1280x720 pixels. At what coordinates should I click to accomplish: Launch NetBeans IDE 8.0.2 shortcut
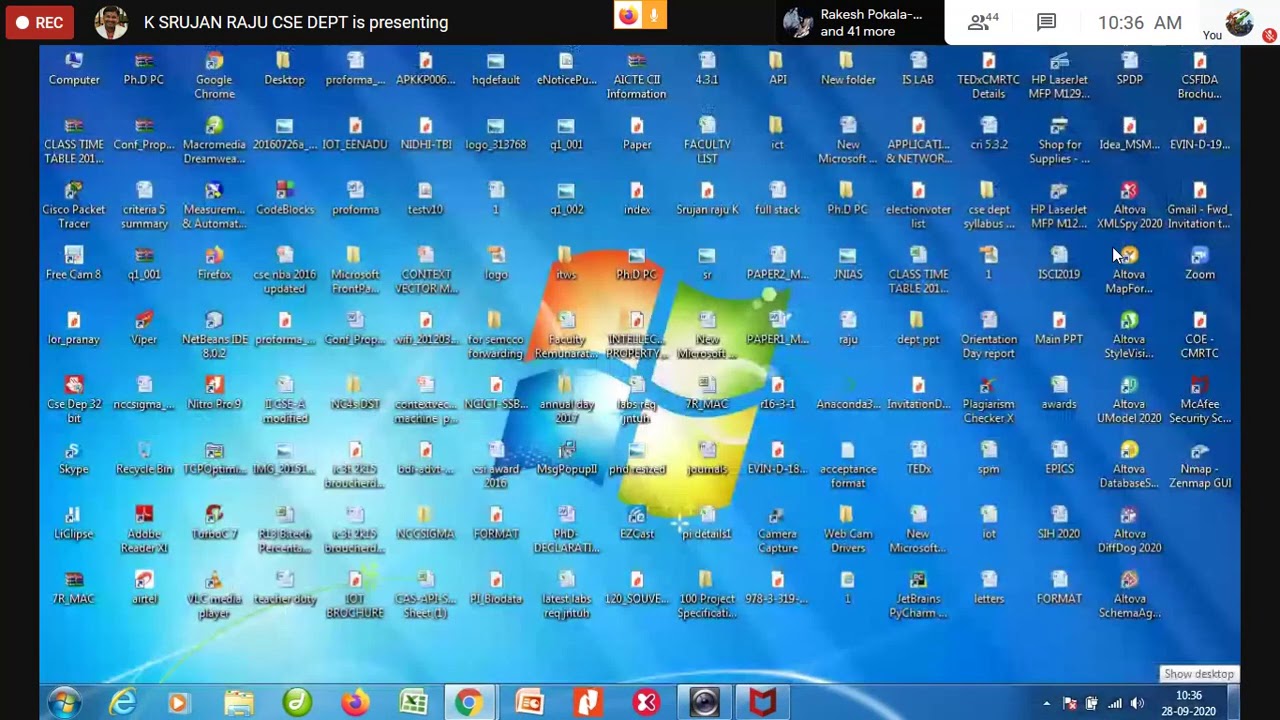(x=214, y=336)
